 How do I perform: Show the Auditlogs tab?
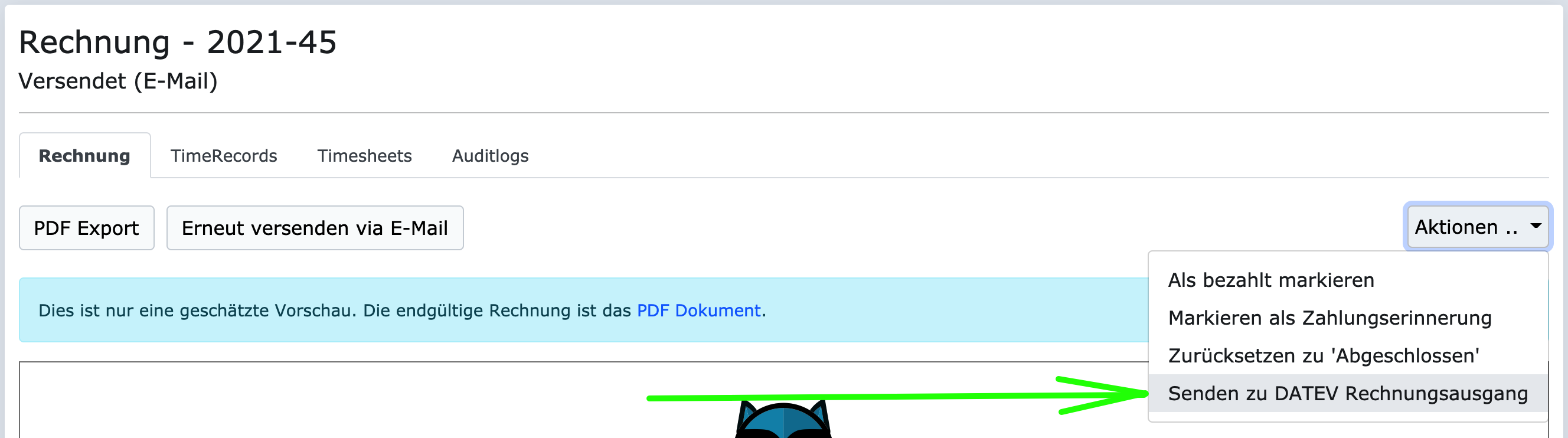(x=490, y=156)
